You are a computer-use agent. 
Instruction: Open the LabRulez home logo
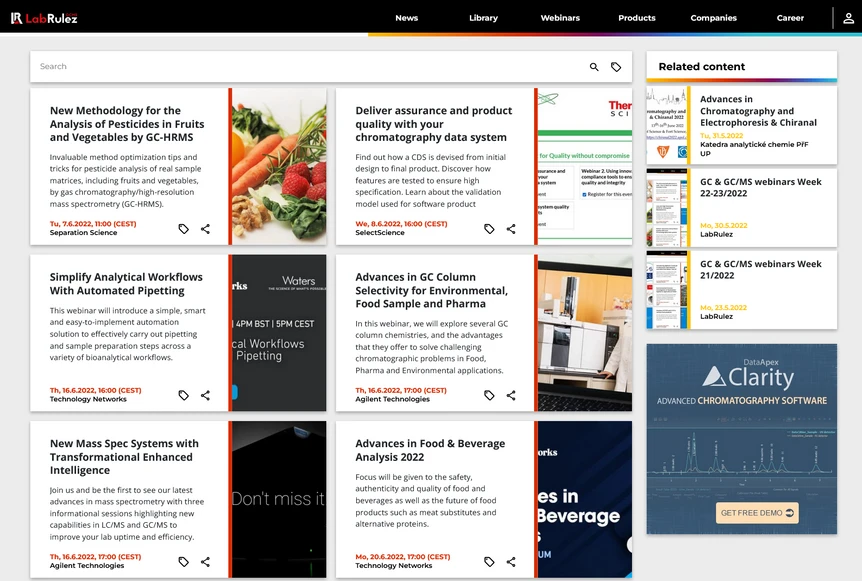pyautogui.click(x=44, y=18)
